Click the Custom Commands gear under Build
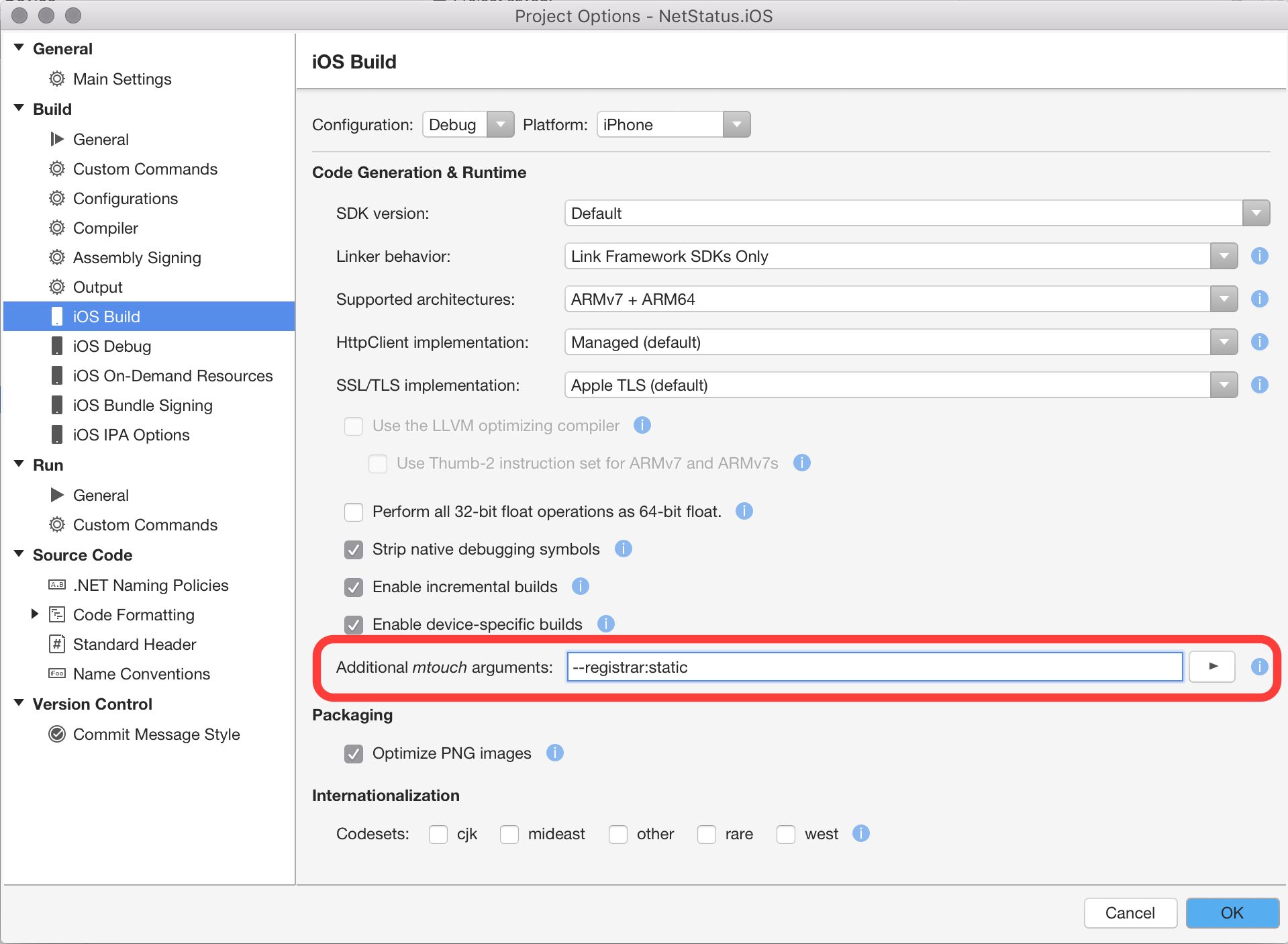 (57, 169)
